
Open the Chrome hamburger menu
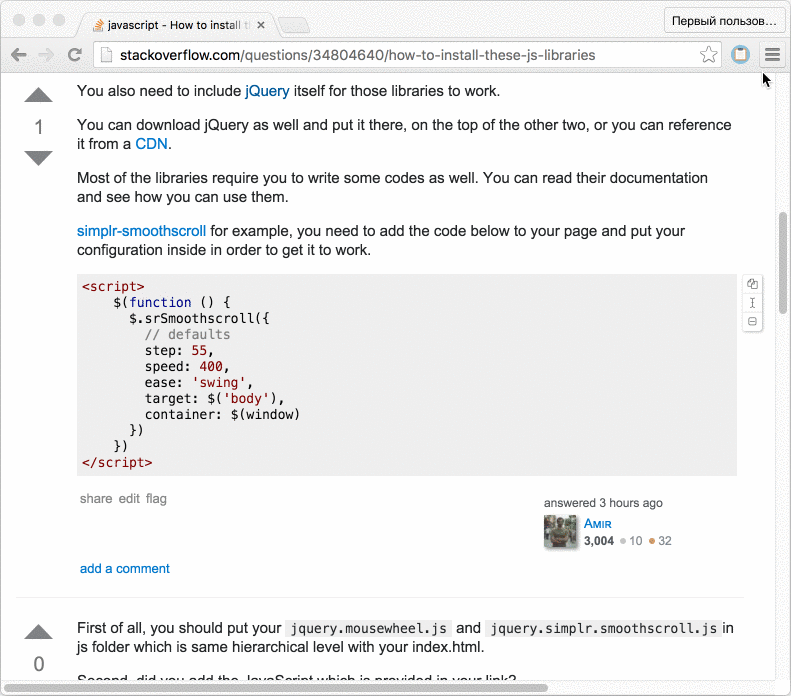pyautogui.click(x=772, y=54)
